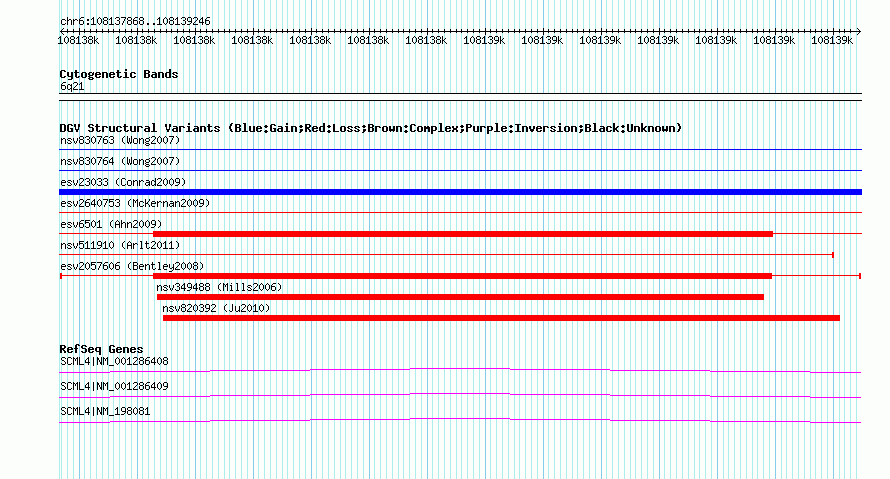Click the 6q21 cytogenetic band bar
Image resolution: width=890 pixels, height=479 pixels.
pos(460,97)
